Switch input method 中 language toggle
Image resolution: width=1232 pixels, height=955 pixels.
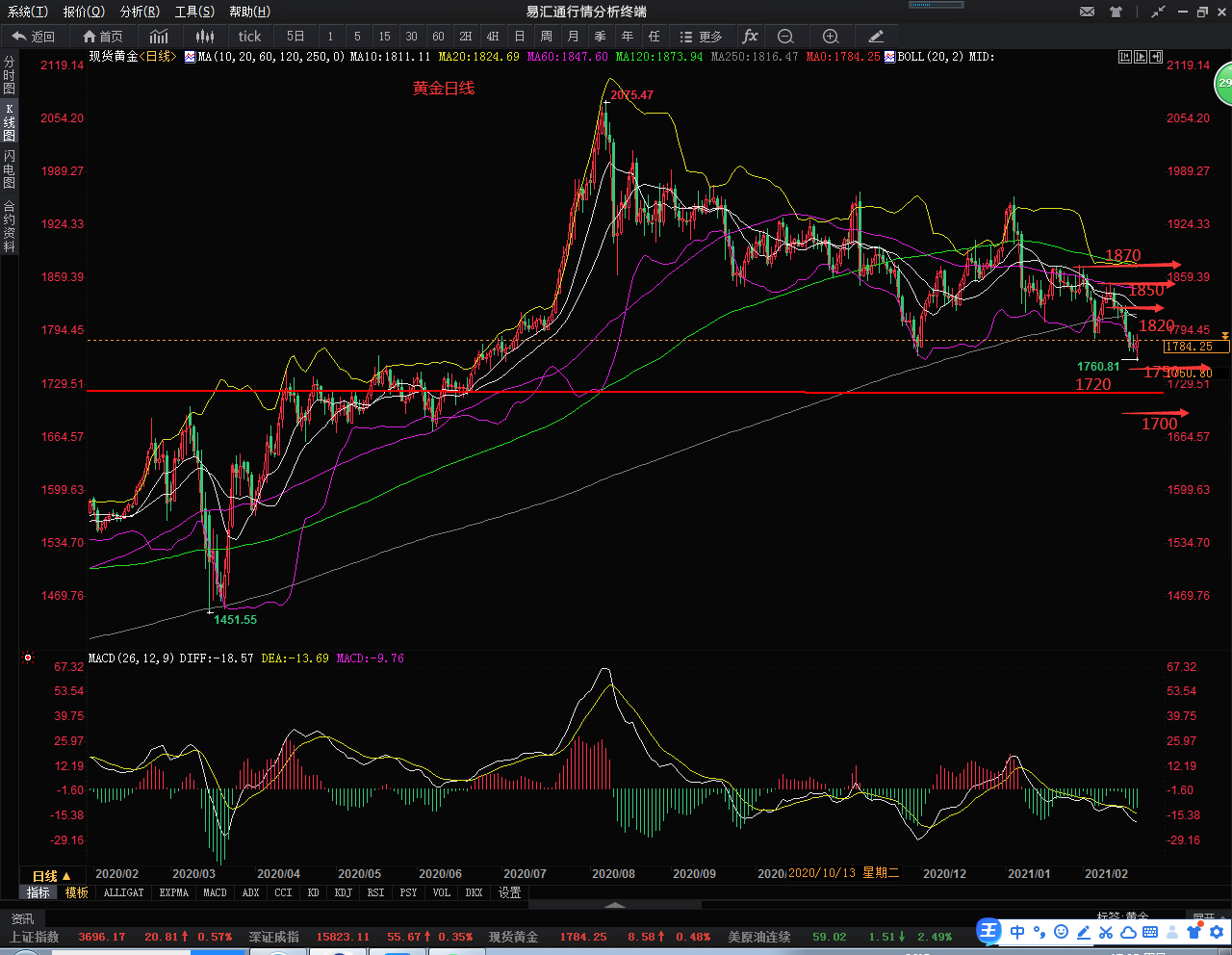[x=1017, y=932]
